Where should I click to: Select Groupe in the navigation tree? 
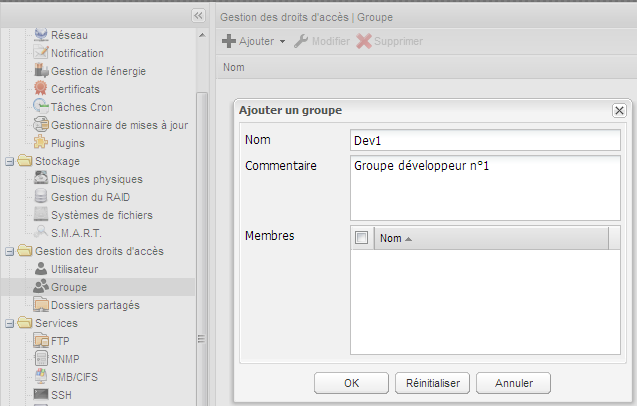[x=68, y=287]
